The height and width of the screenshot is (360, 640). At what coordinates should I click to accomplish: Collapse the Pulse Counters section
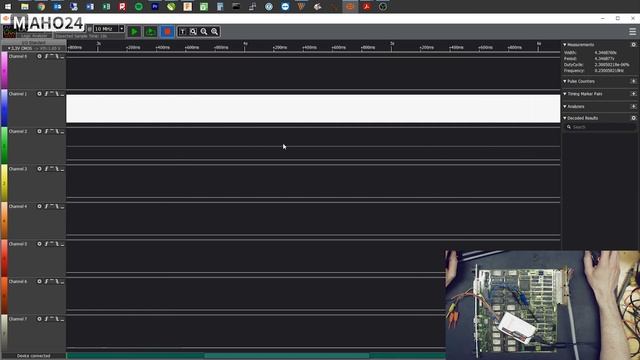click(565, 81)
